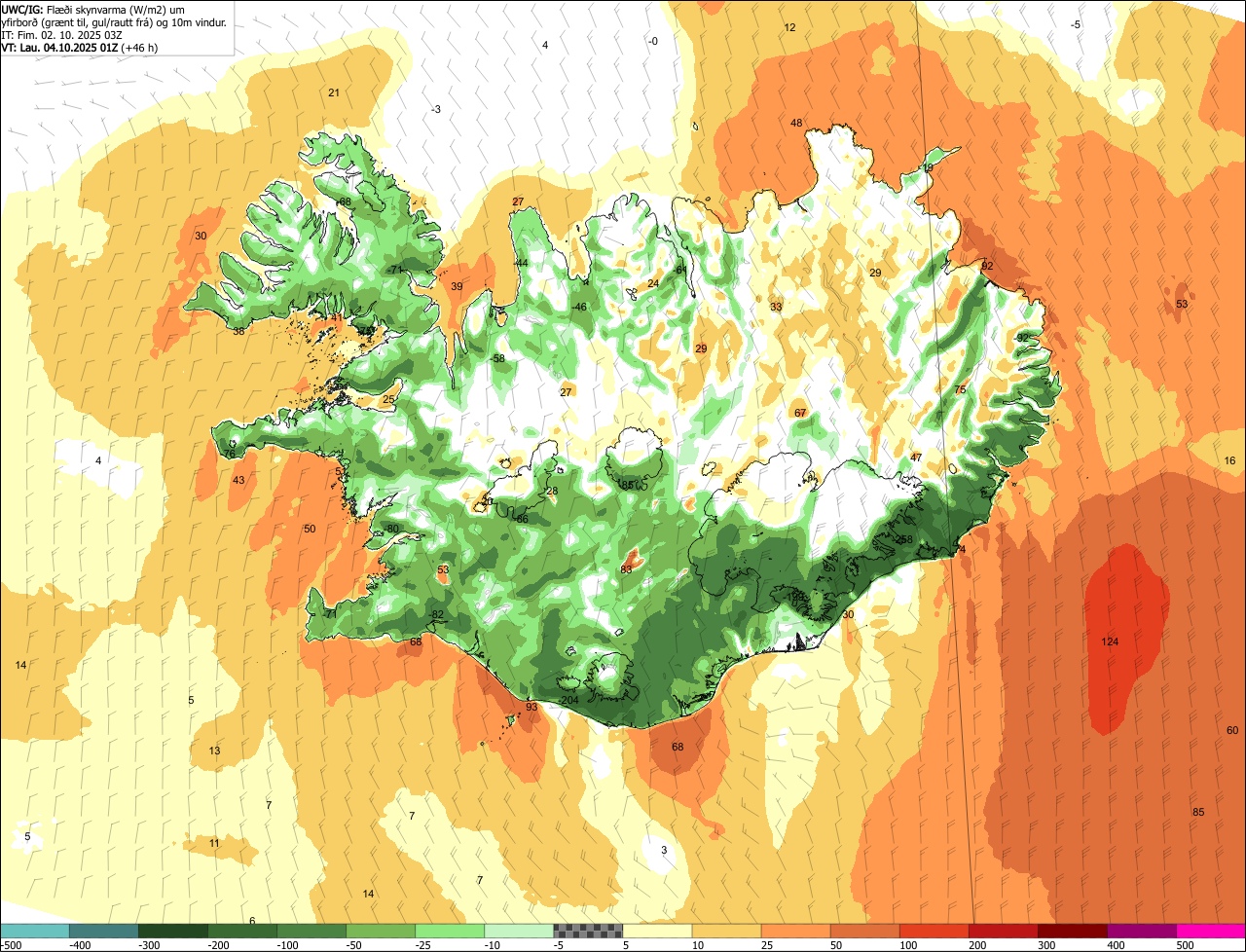Screen dimensions: 1246x952
Task: Select the value 48 north of Iceland
Action: (796, 123)
